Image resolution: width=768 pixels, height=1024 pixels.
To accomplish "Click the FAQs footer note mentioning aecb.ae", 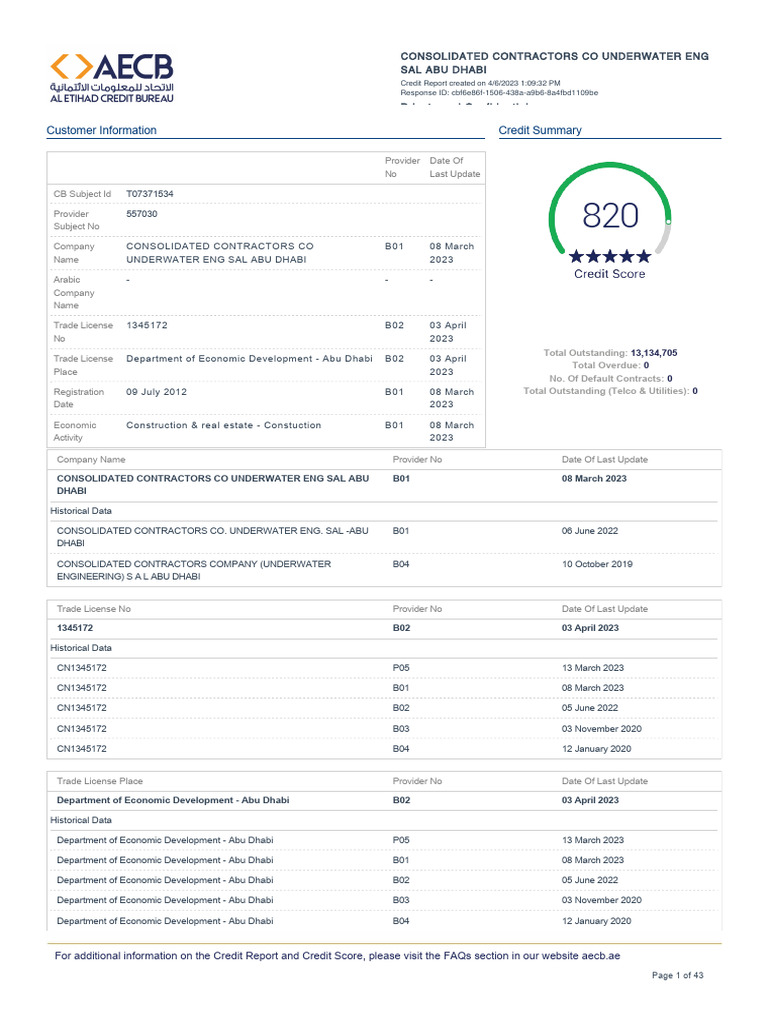I will [338, 955].
